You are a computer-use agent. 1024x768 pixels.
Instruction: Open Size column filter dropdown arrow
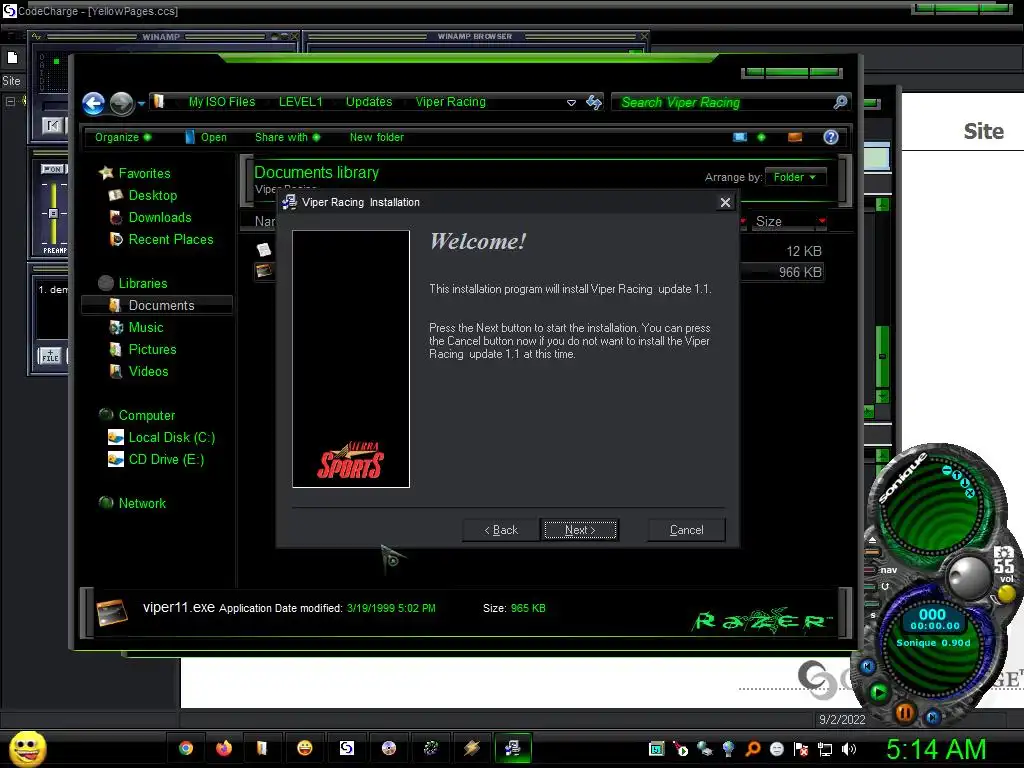[x=822, y=221]
